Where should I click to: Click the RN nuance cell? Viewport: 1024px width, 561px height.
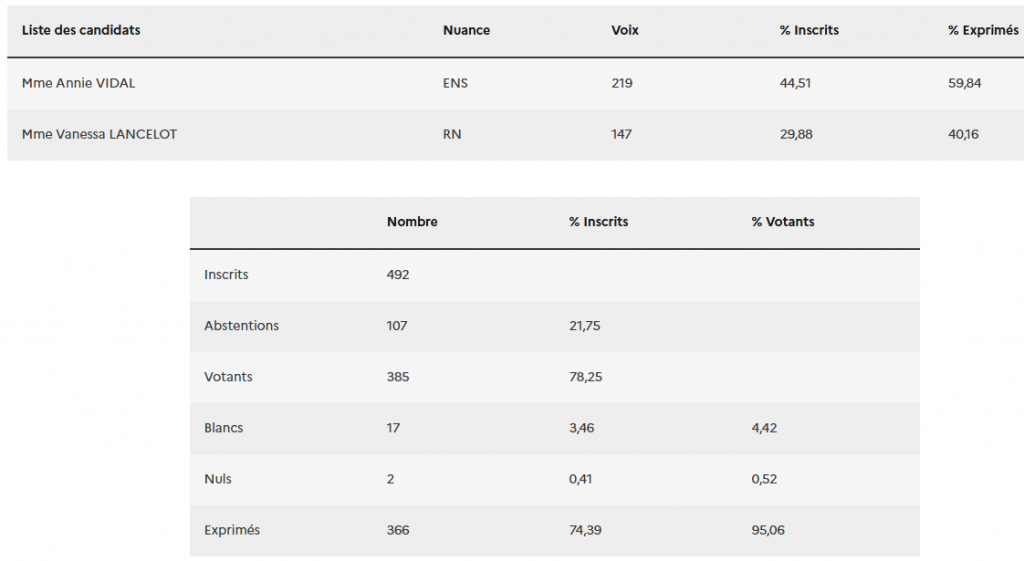pyautogui.click(x=452, y=135)
